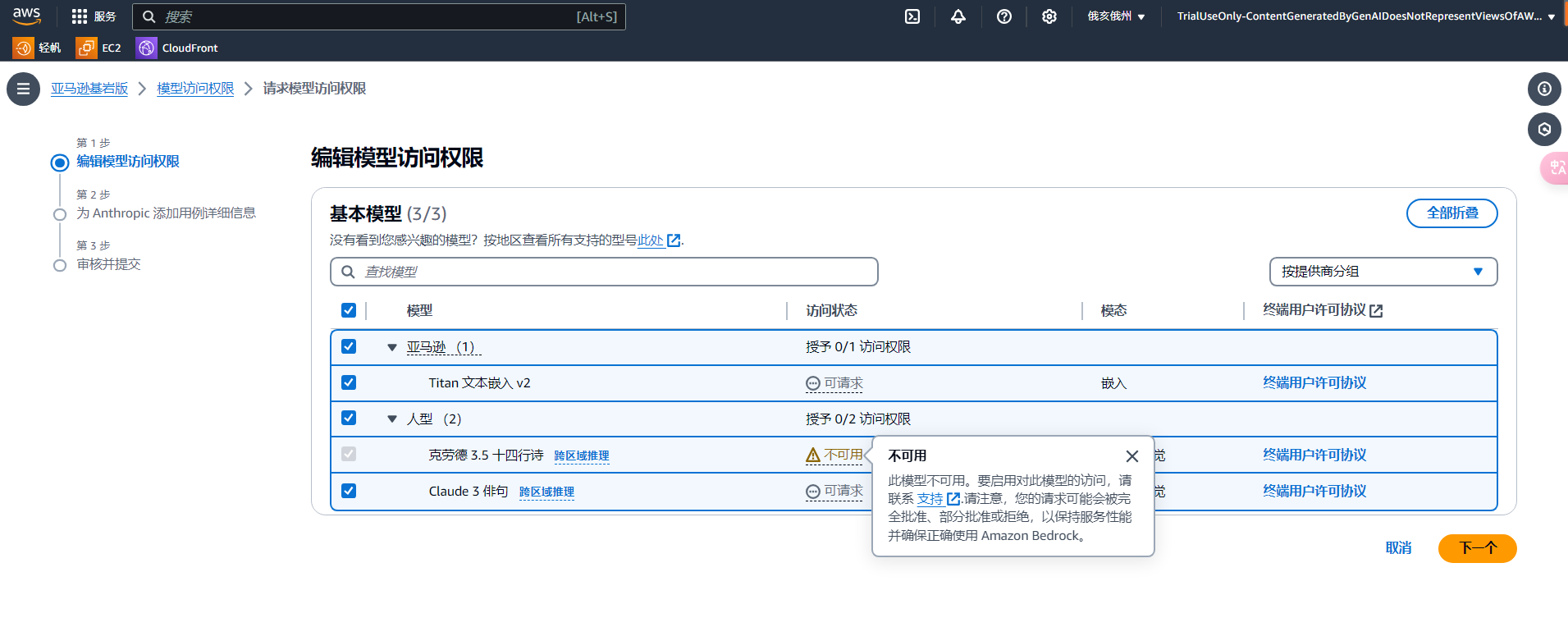Toggle the Claude 3 俳句 checkbox

[349, 491]
